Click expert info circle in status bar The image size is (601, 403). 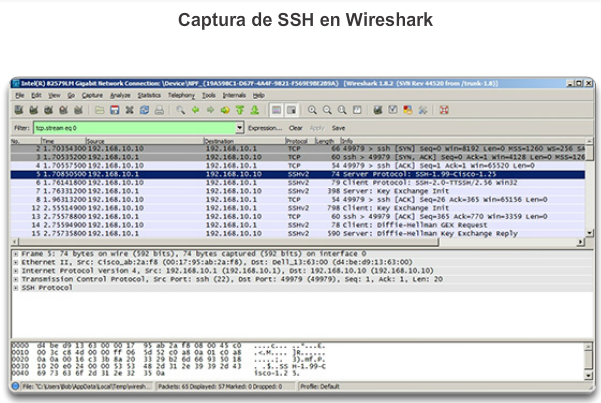click(x=15, y=386)
